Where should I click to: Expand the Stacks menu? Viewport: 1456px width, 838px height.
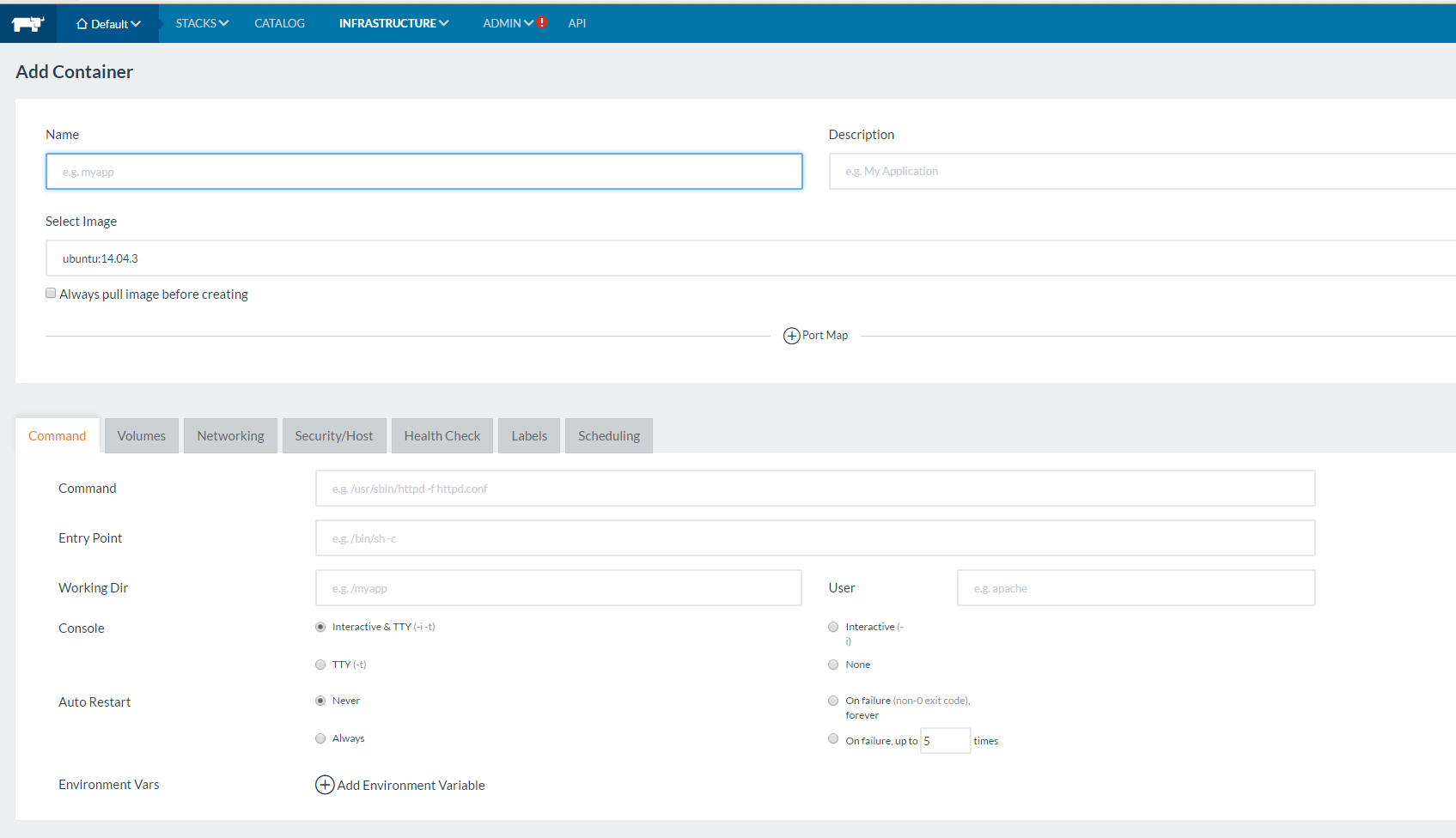pos(202,23)
